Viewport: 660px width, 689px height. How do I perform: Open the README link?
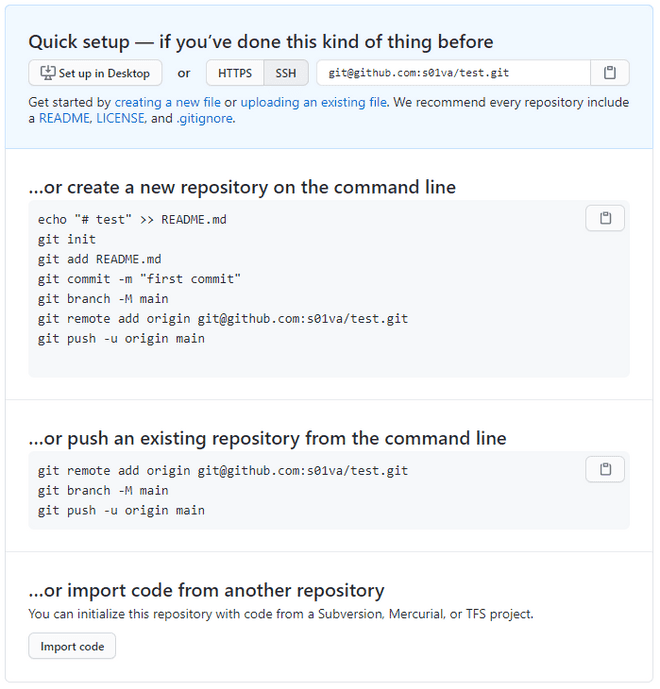click(x=64, y=119)
